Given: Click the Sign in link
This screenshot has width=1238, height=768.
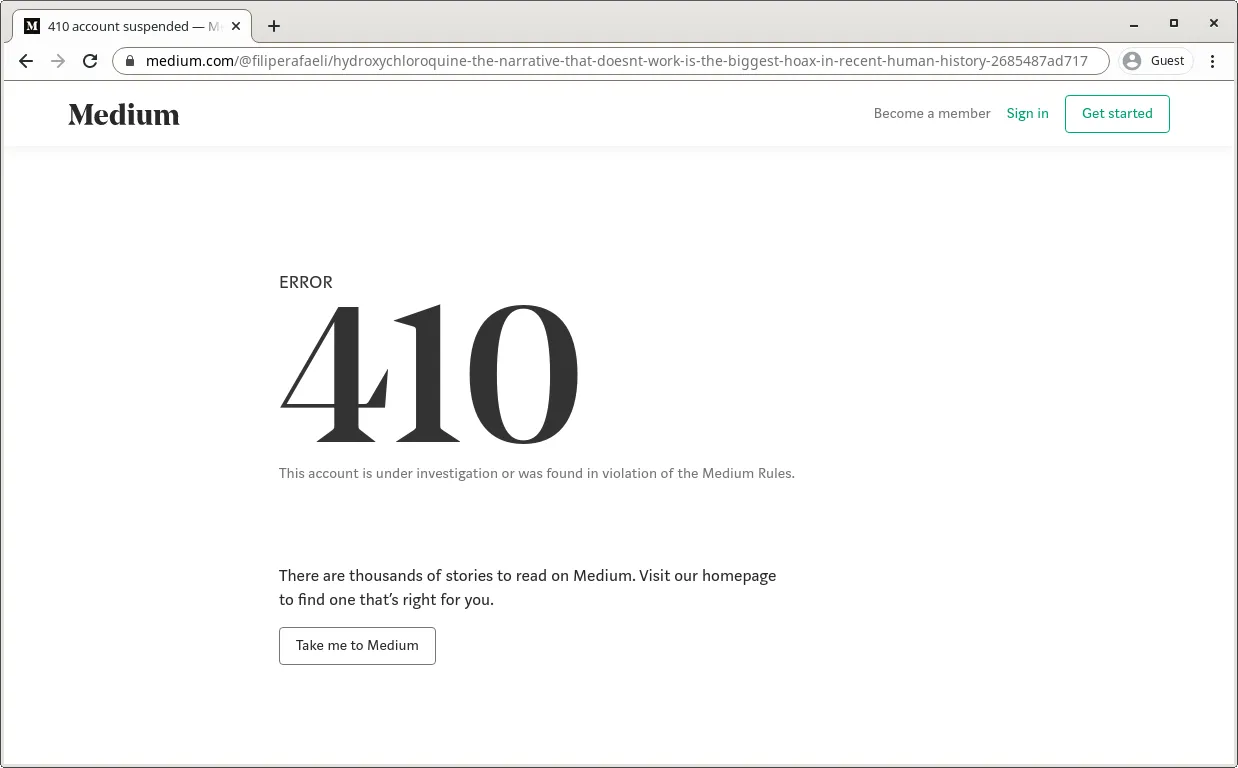Looking at the screenshot, I should point(1027,113).
